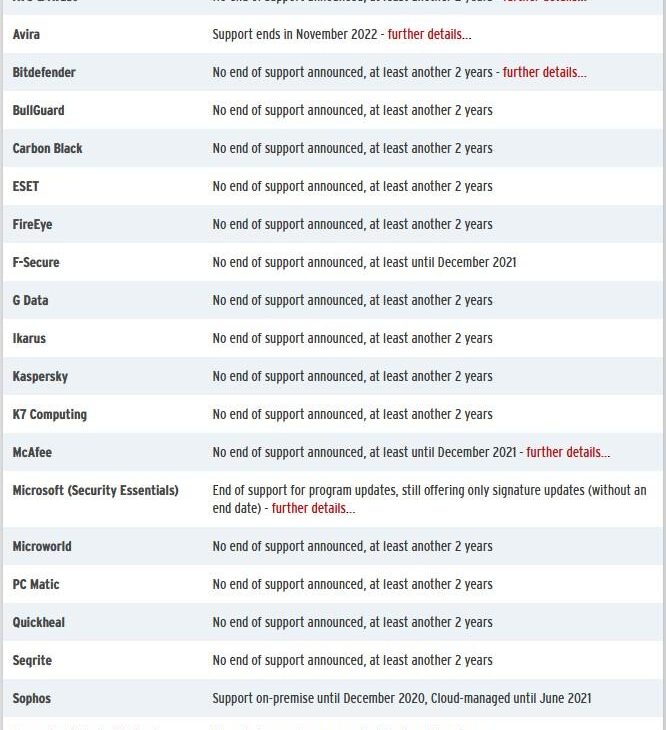
Task: Click the FireEye vendor name
Action: click(32, 224)
